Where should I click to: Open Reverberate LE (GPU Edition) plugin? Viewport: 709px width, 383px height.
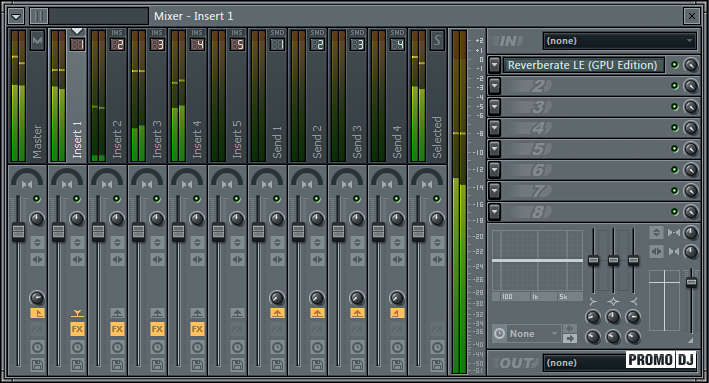pos(583,65)
